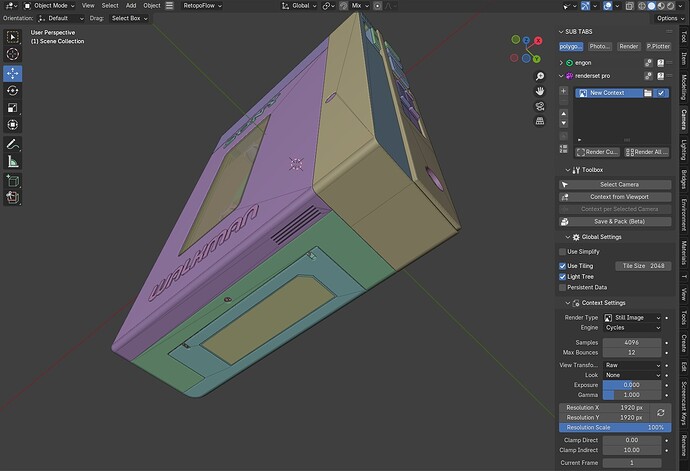
Task: Enable the Use Simplify checkbox
Action: 562,252
